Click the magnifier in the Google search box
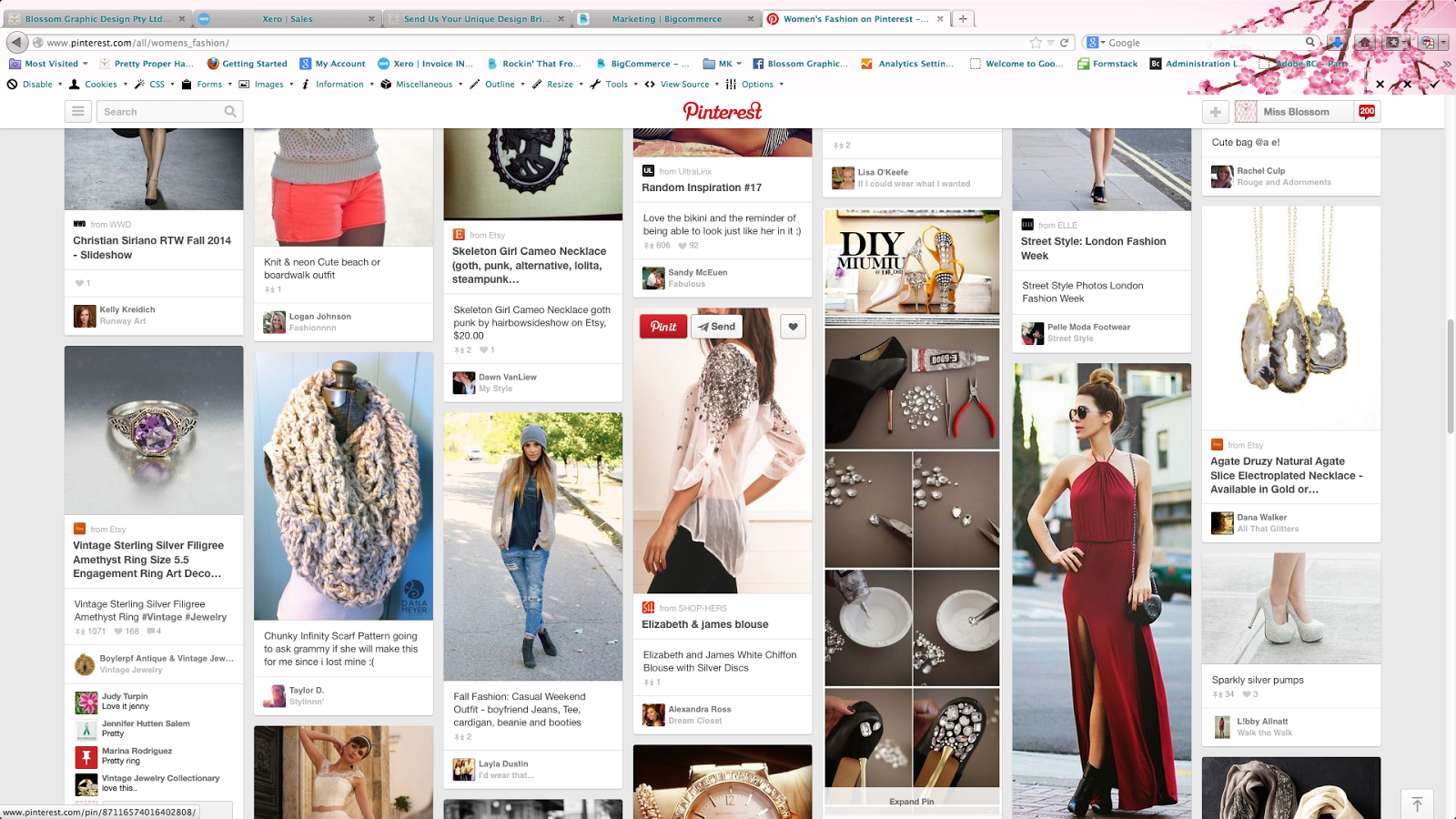The height and width of the screenshot is (819, 1456). coord(1310,42)
